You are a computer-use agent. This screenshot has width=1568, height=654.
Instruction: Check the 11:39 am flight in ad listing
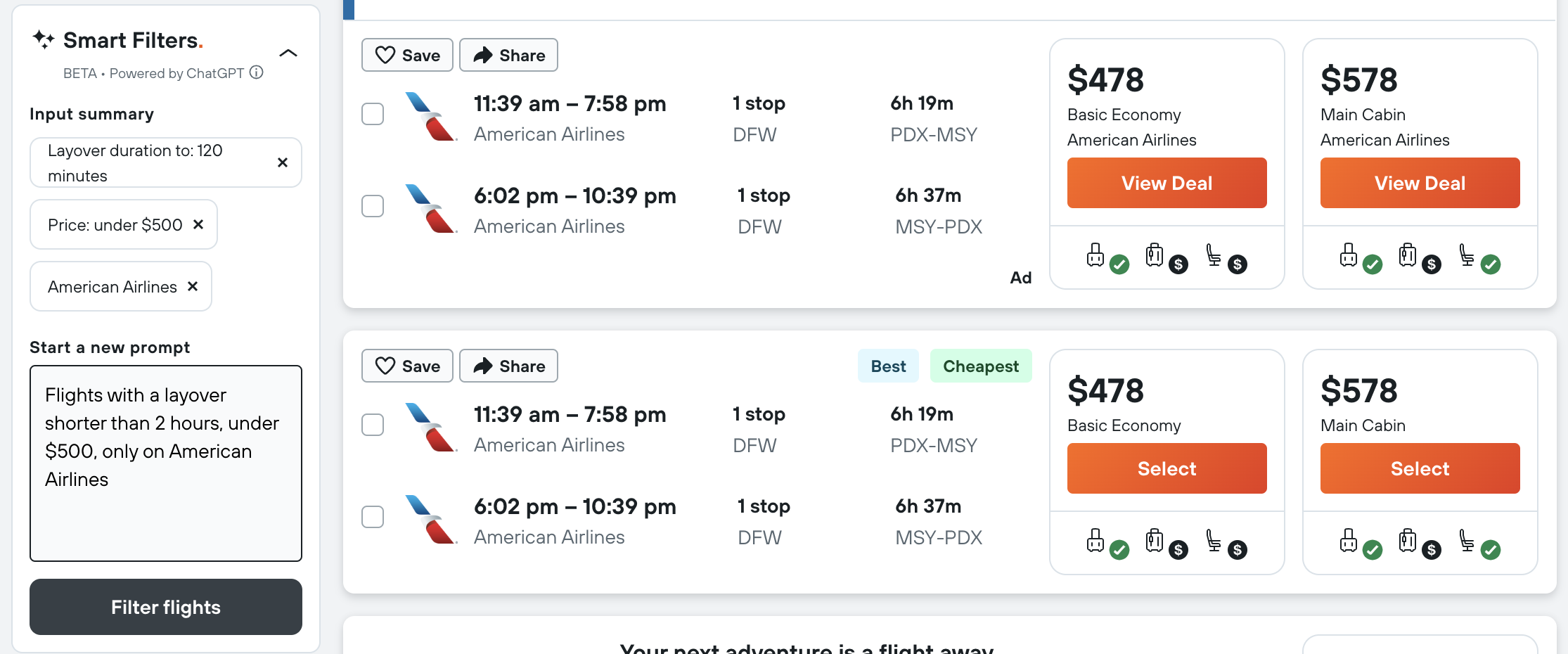(373, 114)
